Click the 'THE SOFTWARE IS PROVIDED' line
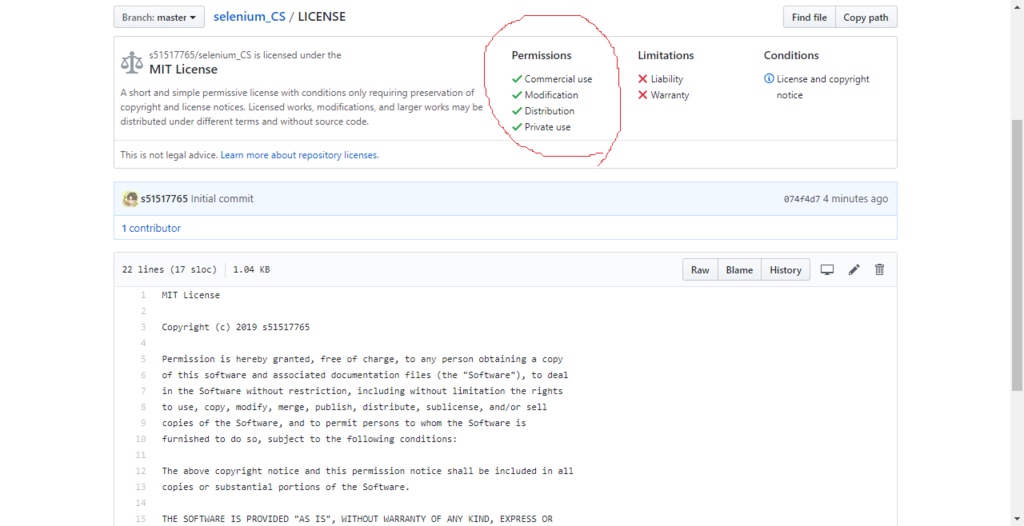This screenshot has width=1024, height=526. 357,519
